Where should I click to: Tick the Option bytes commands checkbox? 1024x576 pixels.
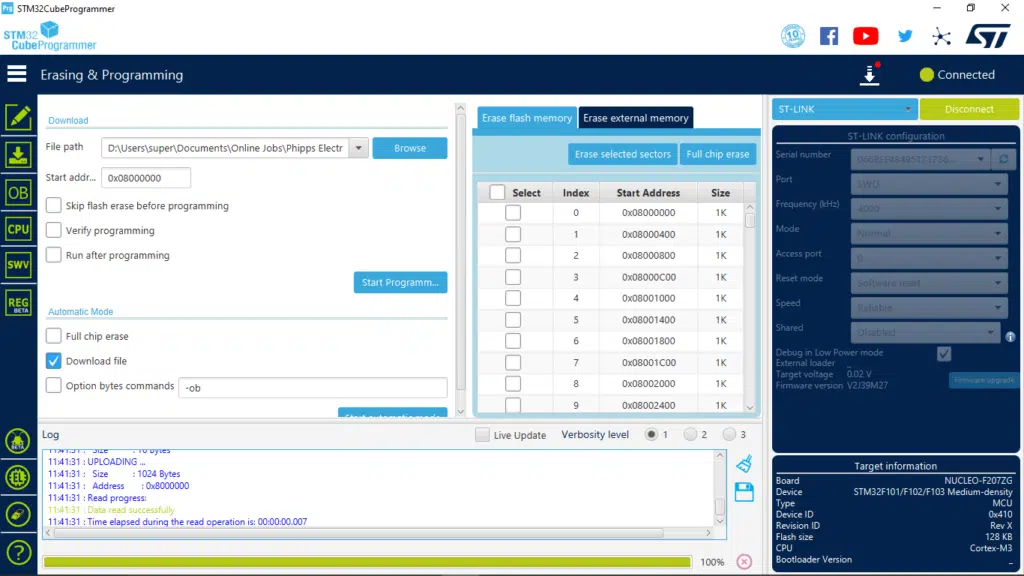54,385
